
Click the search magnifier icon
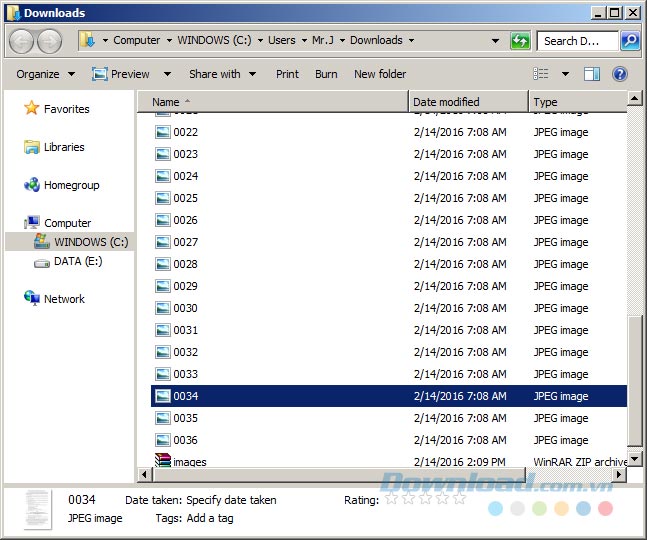(x=630, y=41)
